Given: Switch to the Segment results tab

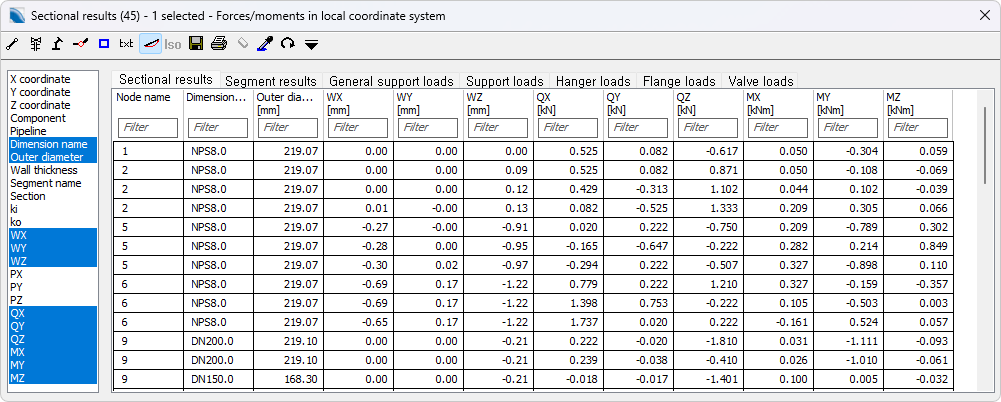Looking at the screenshot, I should pos(270,81).
